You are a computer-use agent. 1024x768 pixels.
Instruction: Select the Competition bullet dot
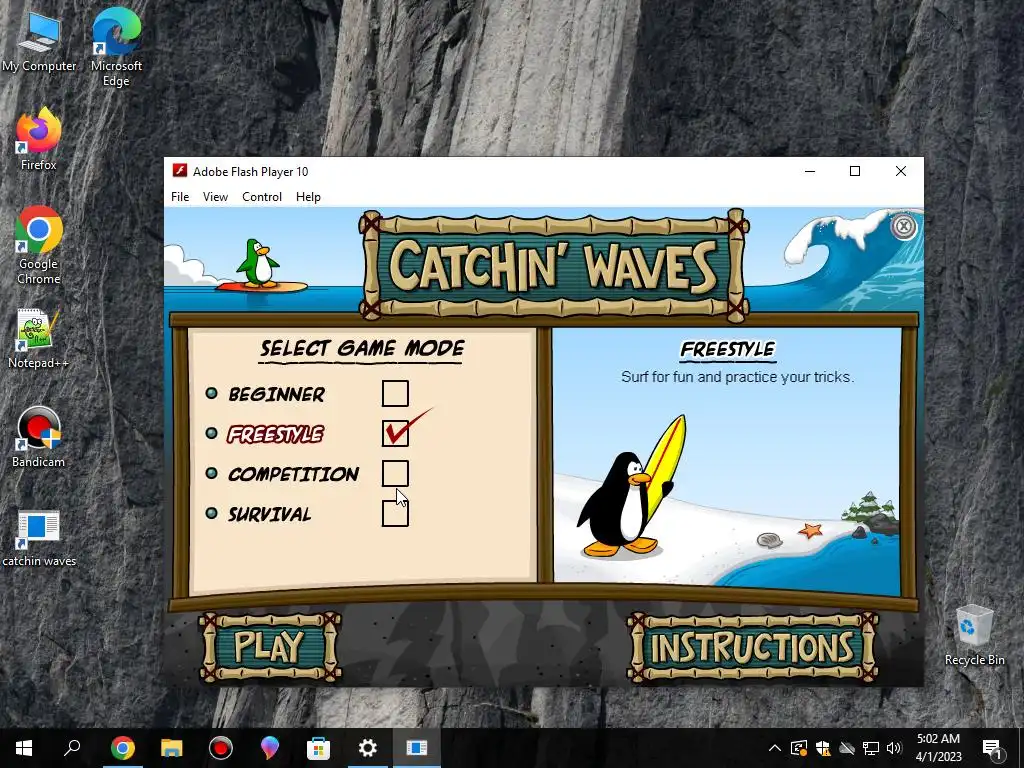212,473
